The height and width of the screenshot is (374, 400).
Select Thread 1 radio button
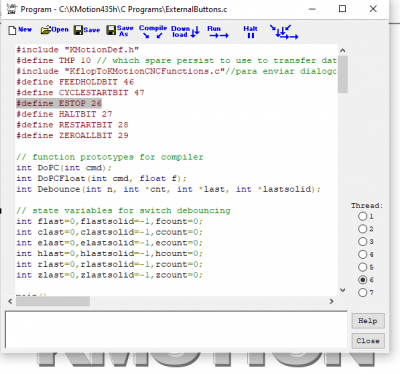click(x=362, y=216)
